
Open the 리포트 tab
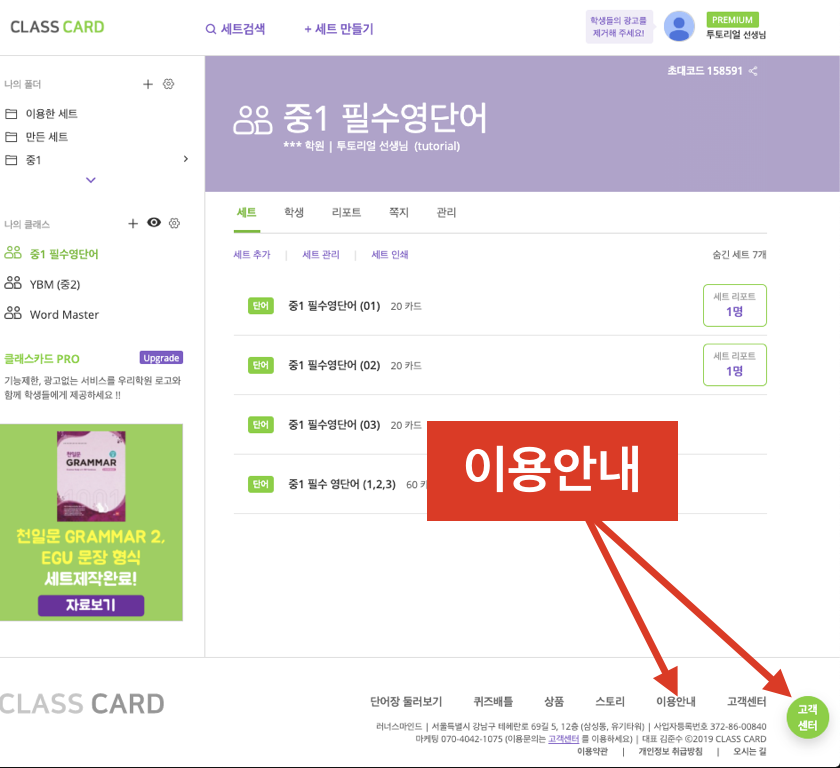coord(346,213)
